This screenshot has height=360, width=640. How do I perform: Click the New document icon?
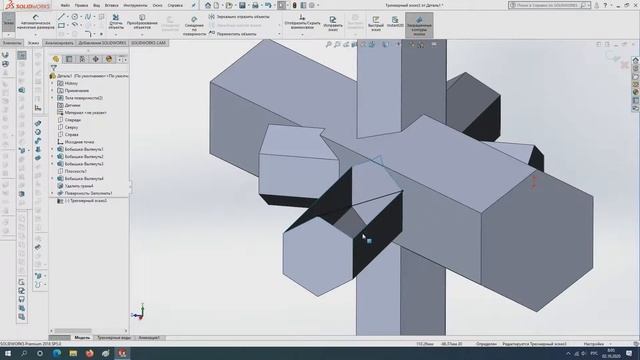pyautogui.click(x=216, y=5)
